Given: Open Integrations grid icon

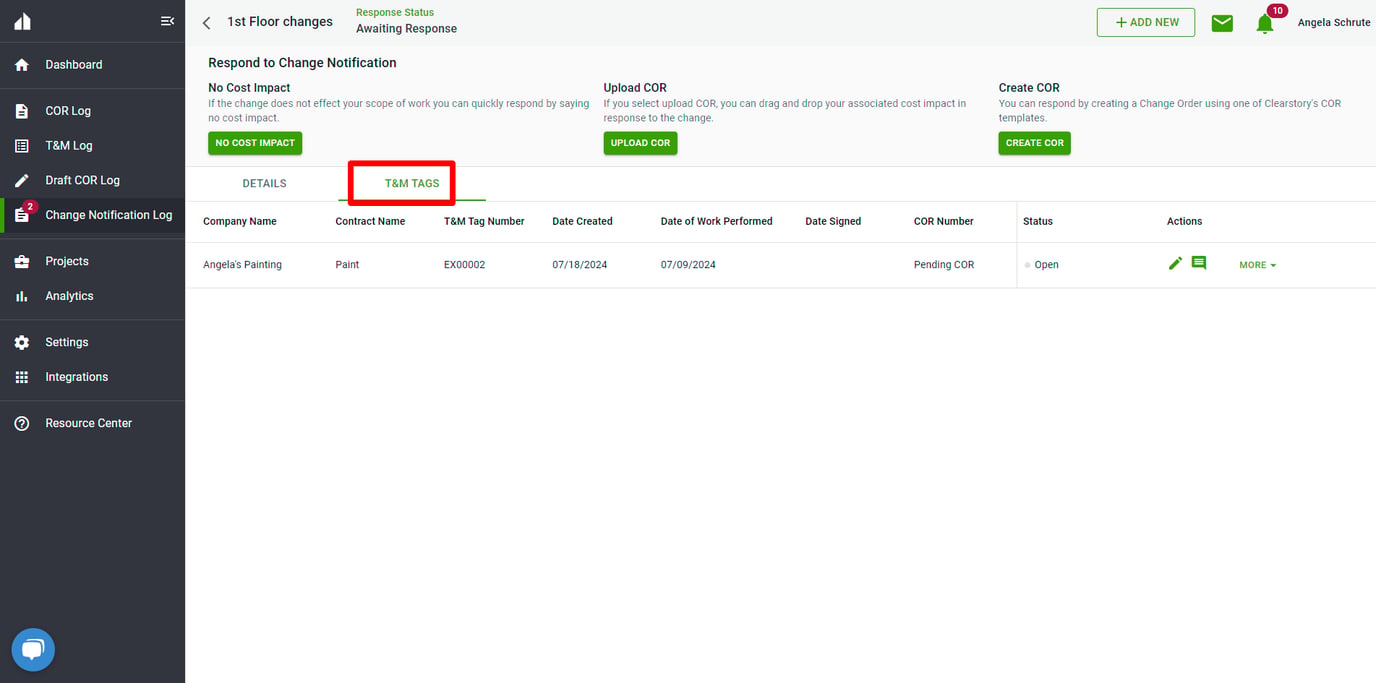Looking at the screenshot, I should point(22,378).
